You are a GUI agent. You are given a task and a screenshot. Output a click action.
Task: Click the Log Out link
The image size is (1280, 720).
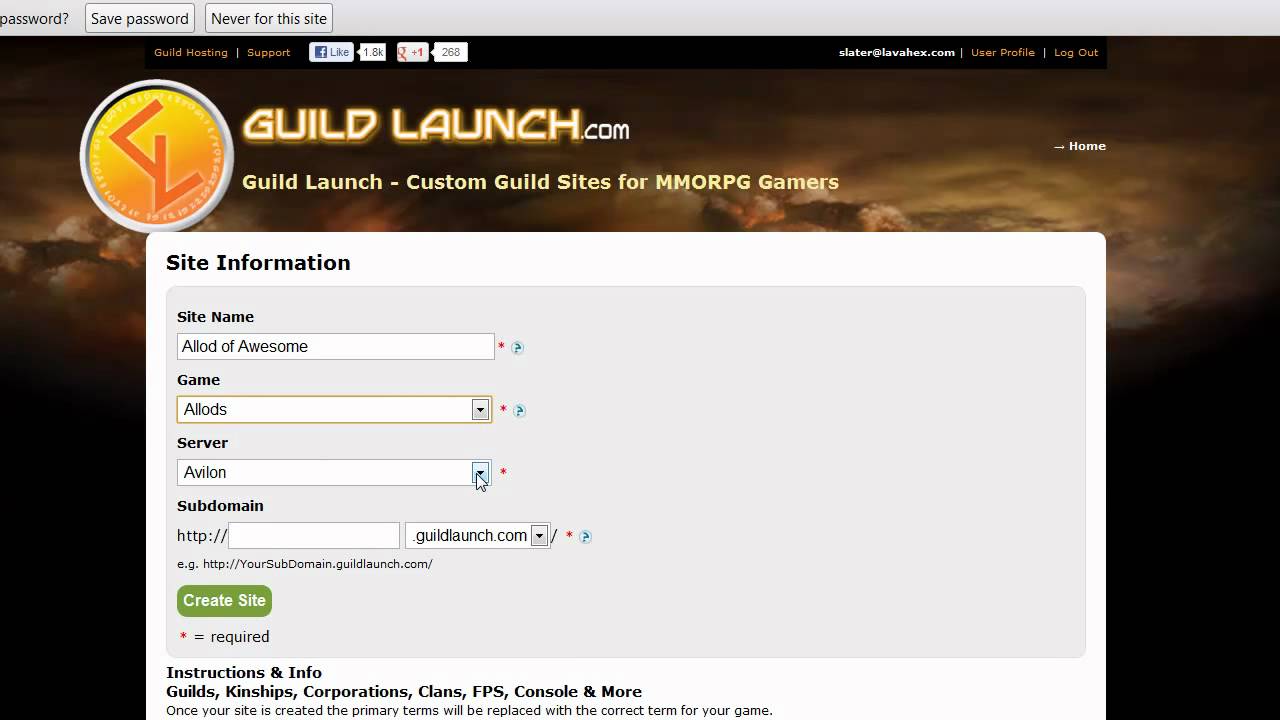pos(1076,52)
